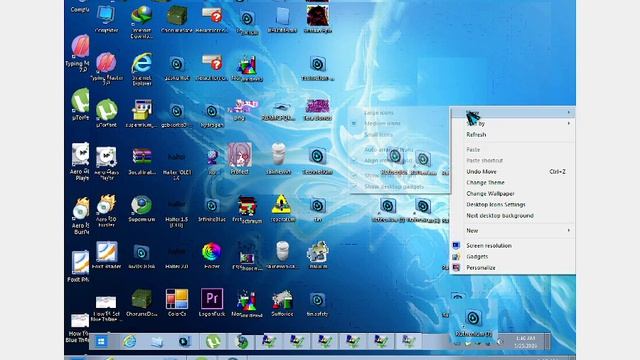Toggle Auto arrange icons option
640x360 pixels.
pos(399,150)
